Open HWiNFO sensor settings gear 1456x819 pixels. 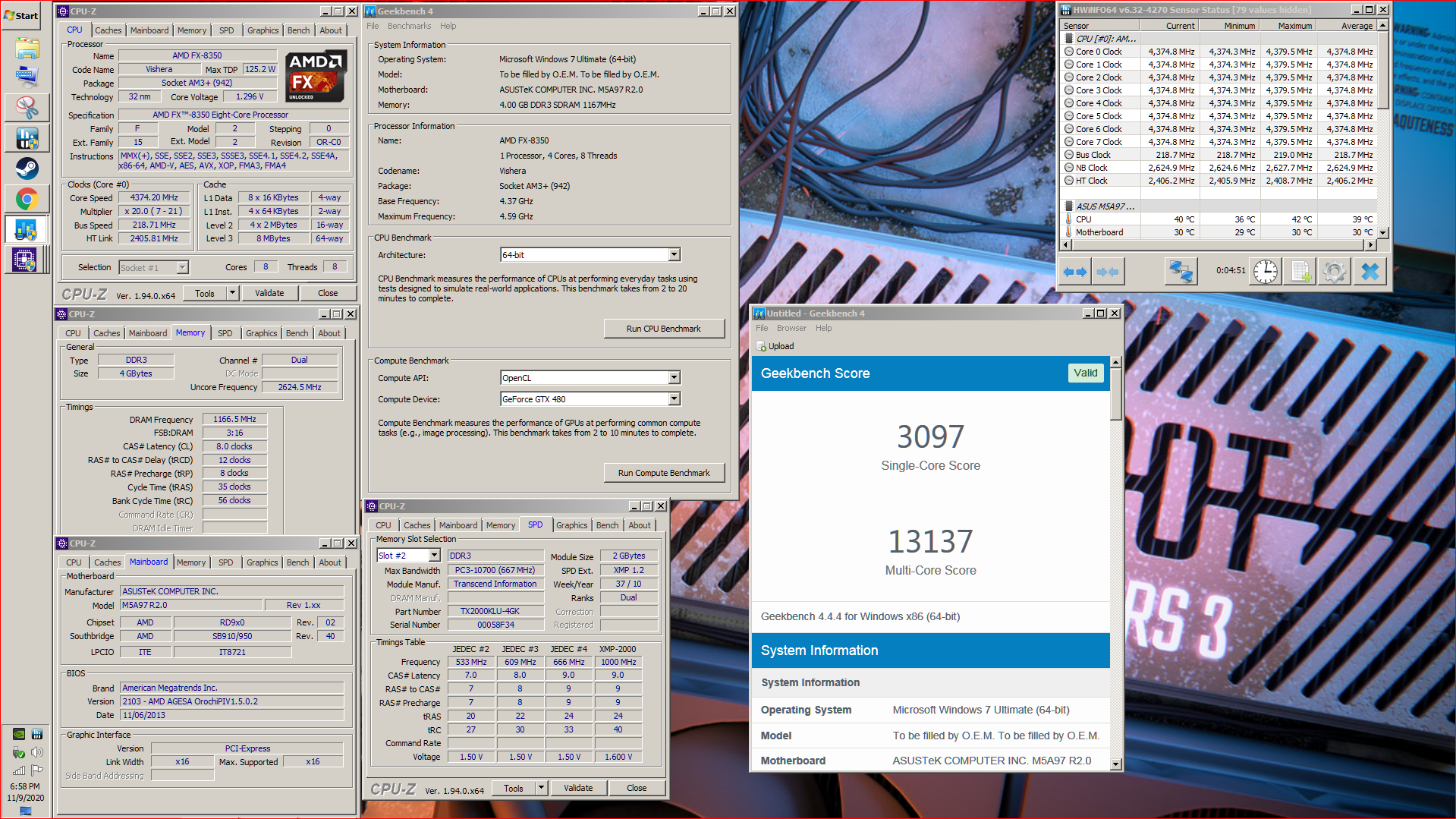coord(1335,271)
